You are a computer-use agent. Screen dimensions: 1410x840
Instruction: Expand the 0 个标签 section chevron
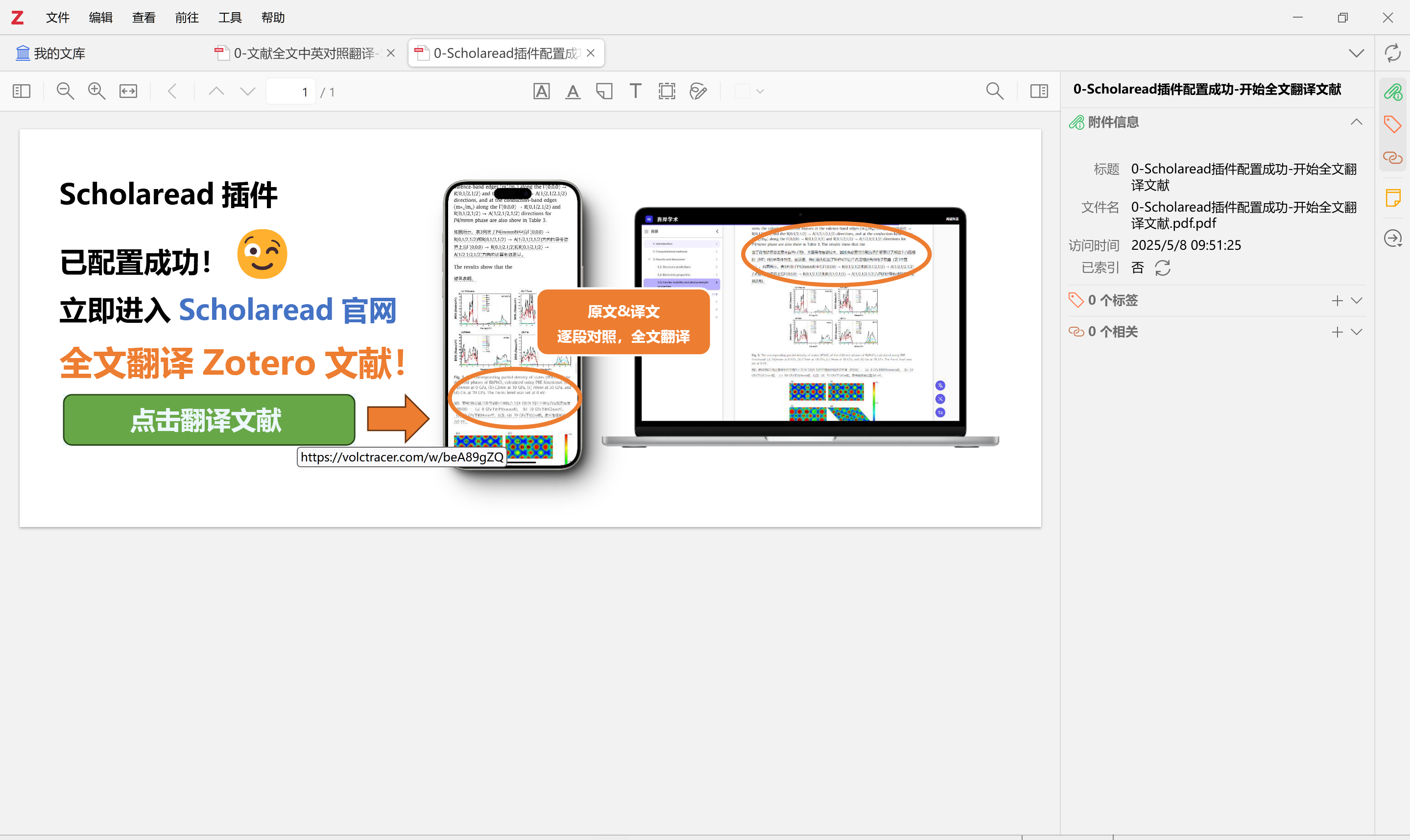[1356, 301]
